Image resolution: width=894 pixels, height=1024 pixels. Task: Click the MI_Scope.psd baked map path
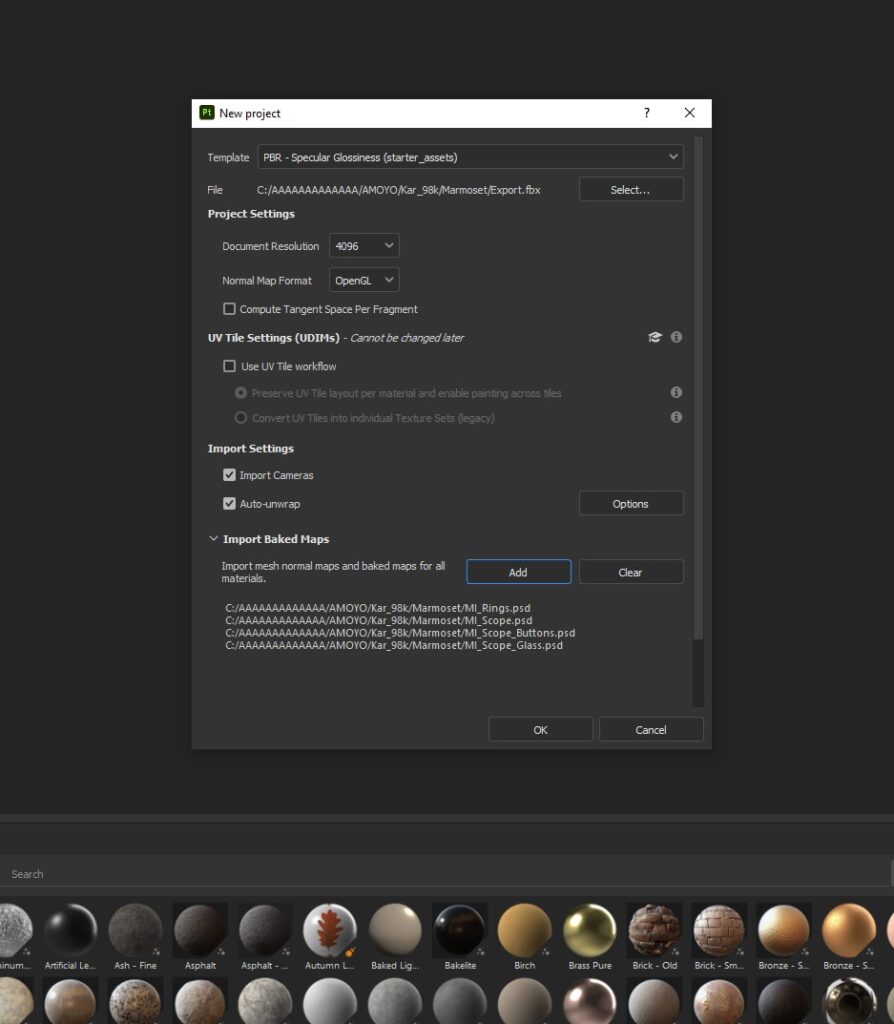(x=379, y=620)
